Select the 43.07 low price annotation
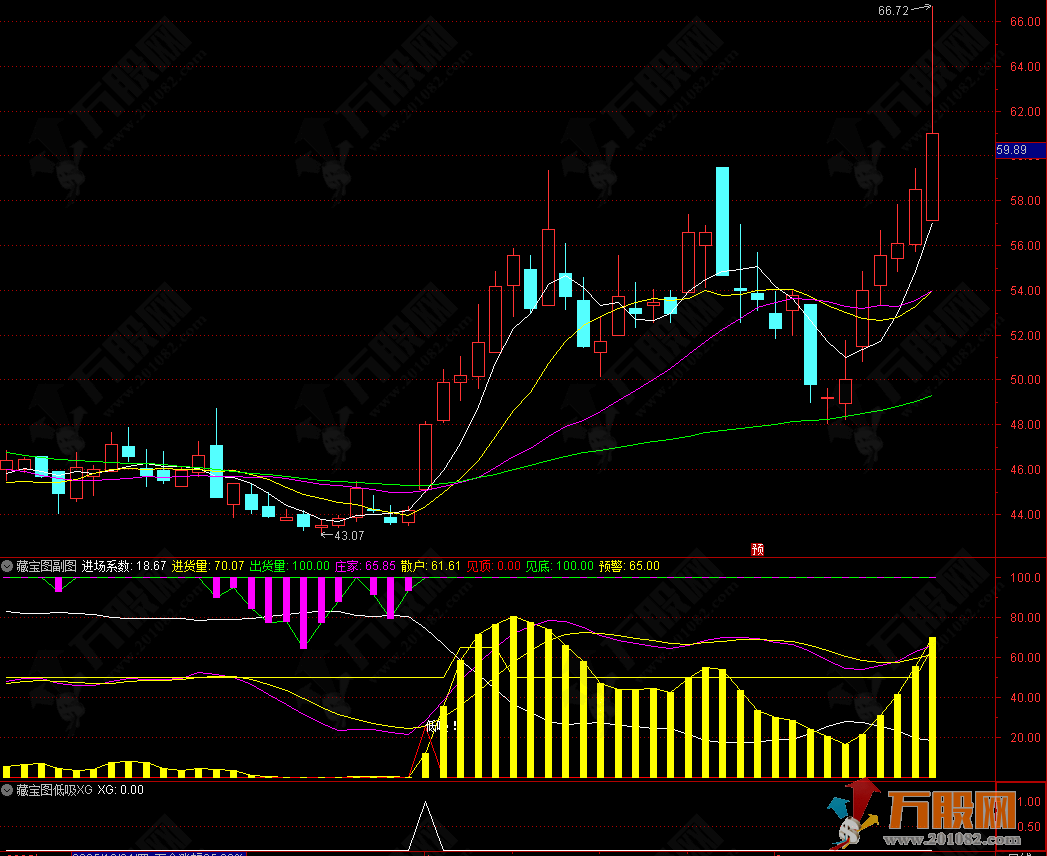1047x856 pixels. [x=348, y=535]
